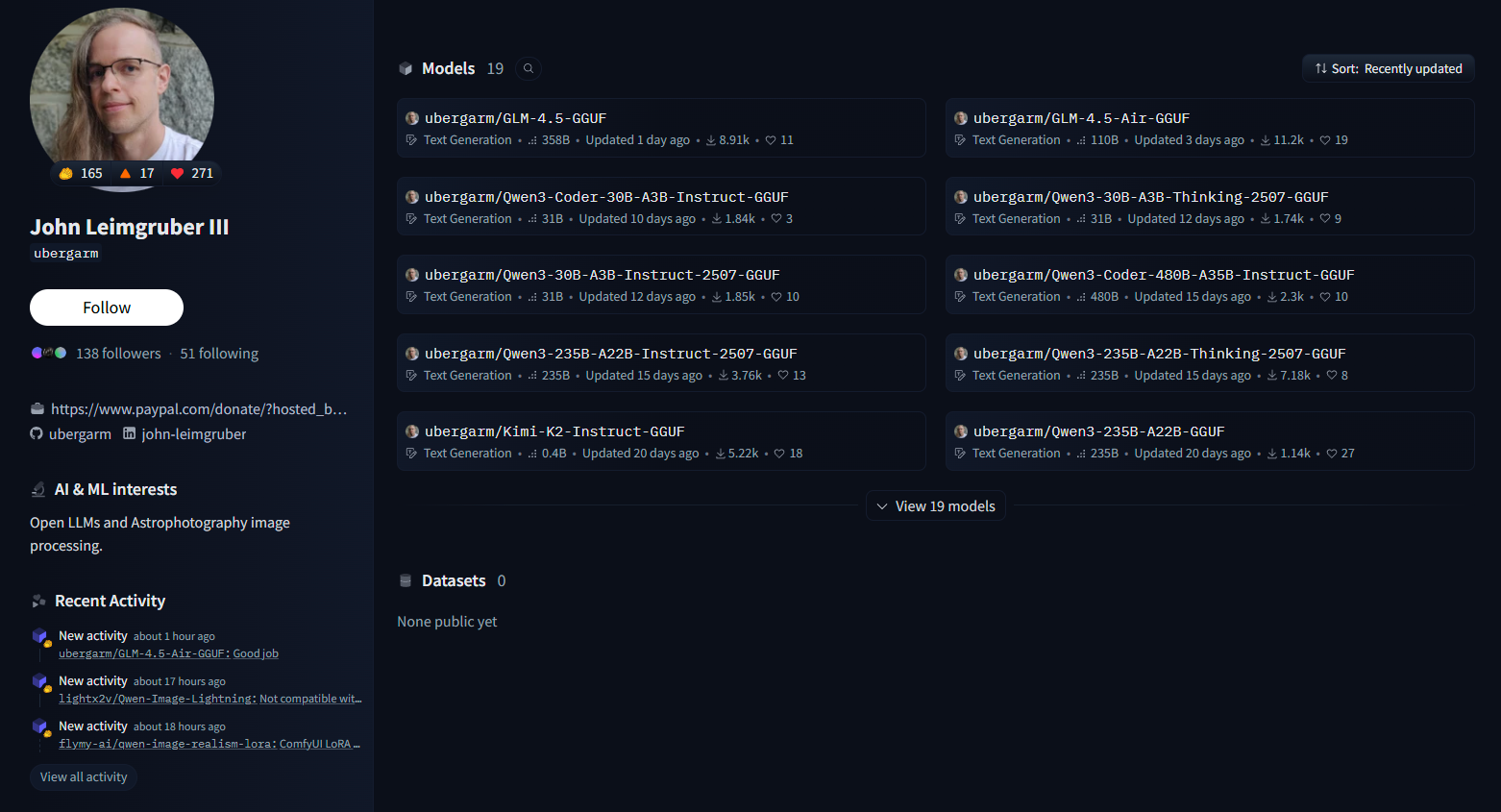Click the download icon next to 11.2k
The height and width of the screenshot is (812, 1501).
click(x=1266, y=140)
